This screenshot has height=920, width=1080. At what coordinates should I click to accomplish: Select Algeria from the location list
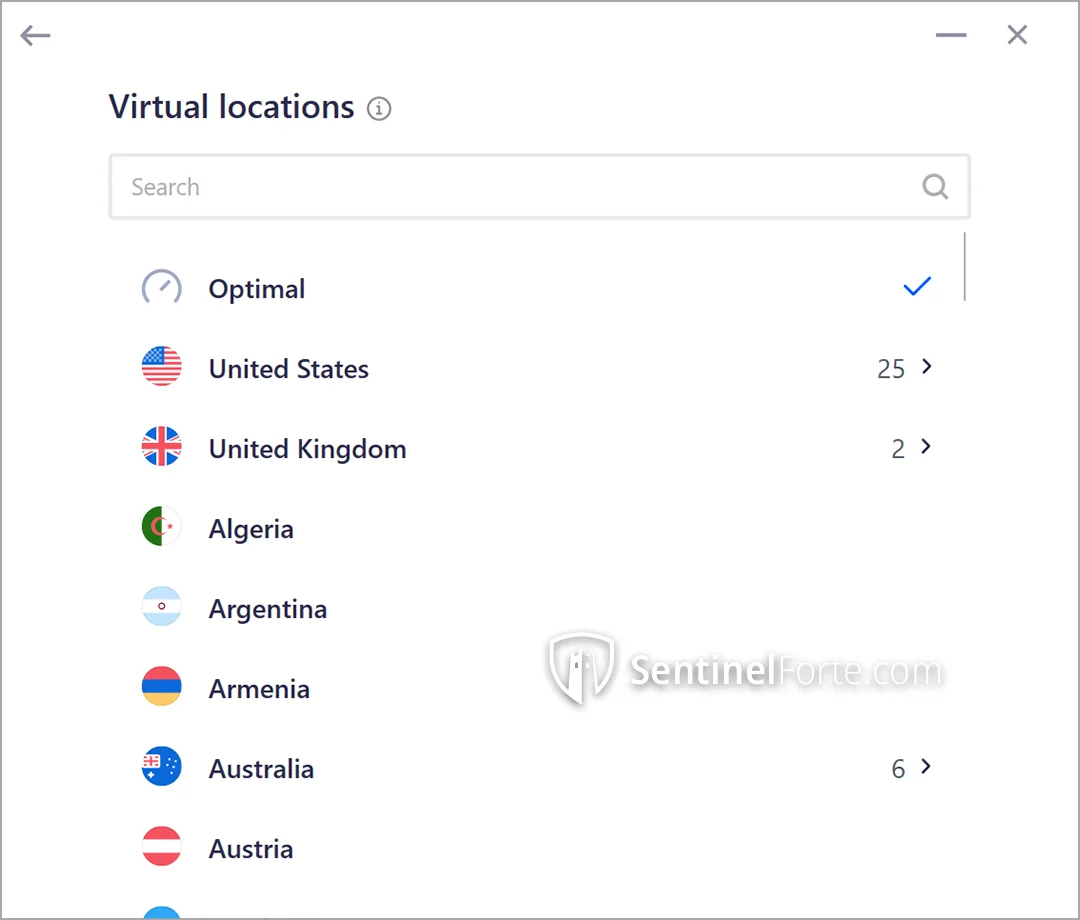click(x=251, y=529)
